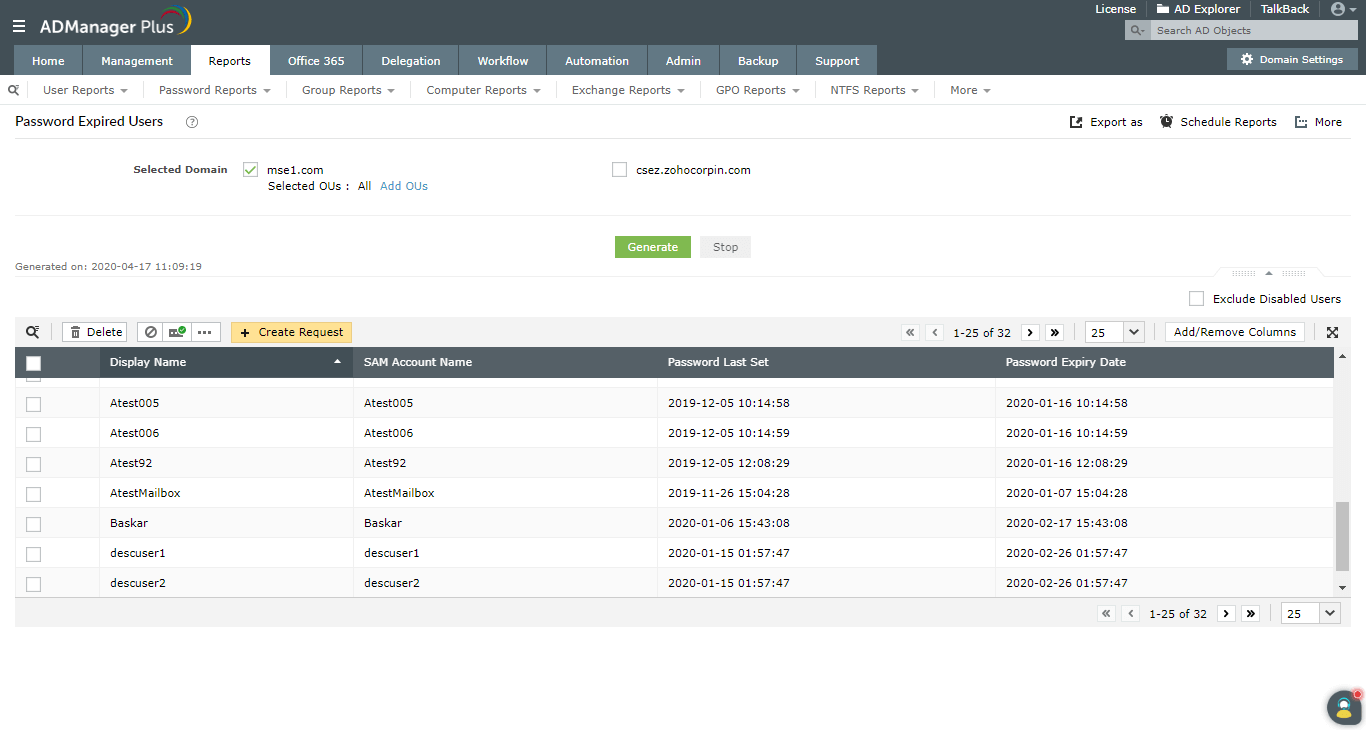Open the hamburger menu beside the ADManager Plus logo
The width and height of the screenshot is (1366, 730).
(19, 26)
